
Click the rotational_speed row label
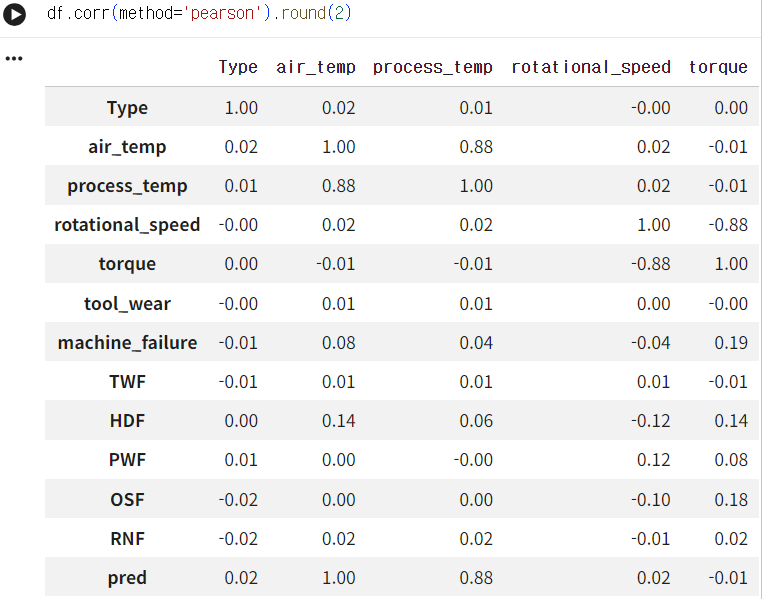click(127, 225)
